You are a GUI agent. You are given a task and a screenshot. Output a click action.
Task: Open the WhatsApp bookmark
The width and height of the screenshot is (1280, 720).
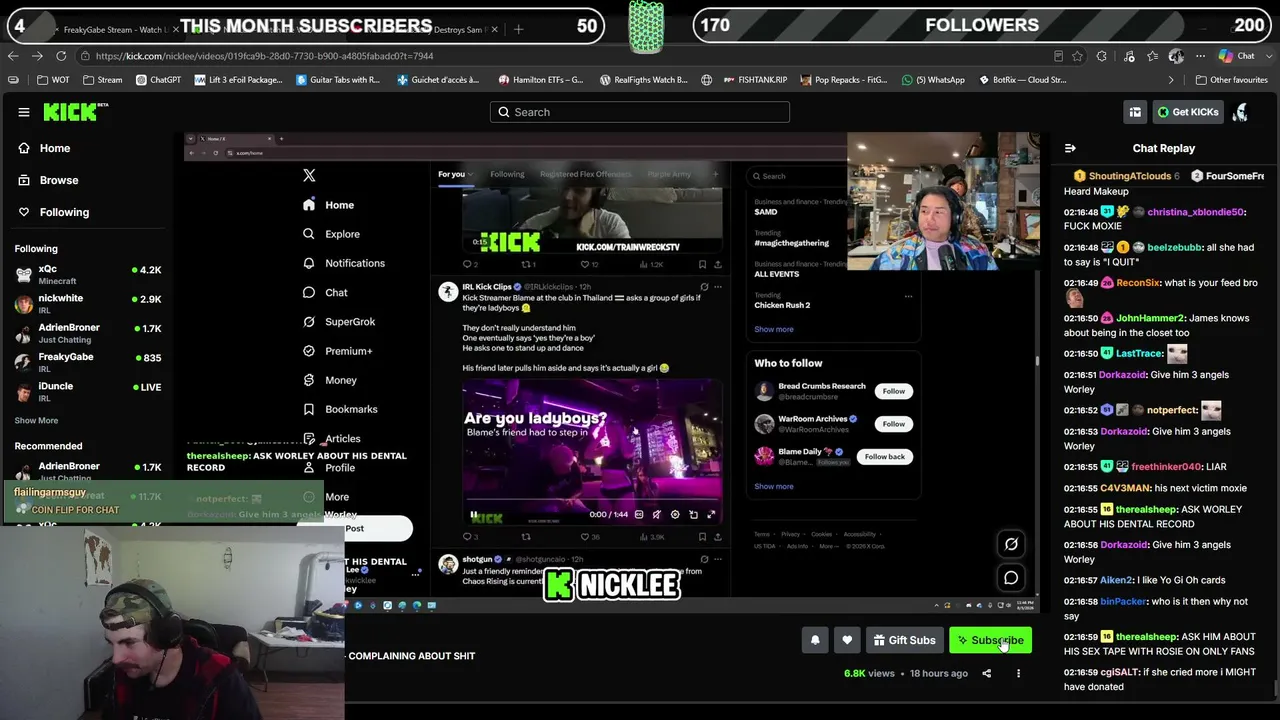click(x=933, y=80)
